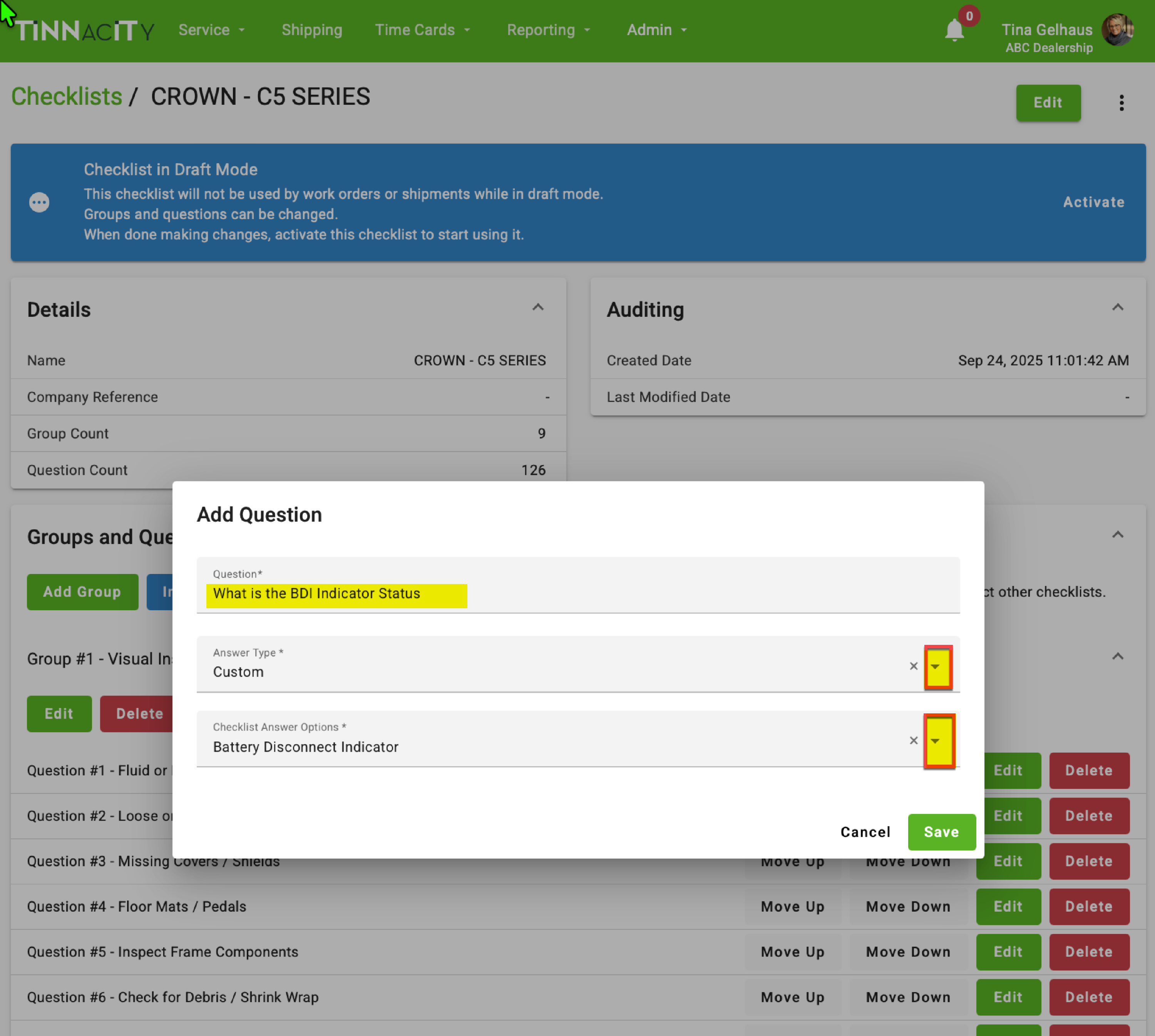
Task: Click the Tinnacity logo
Action: [84, 30]
